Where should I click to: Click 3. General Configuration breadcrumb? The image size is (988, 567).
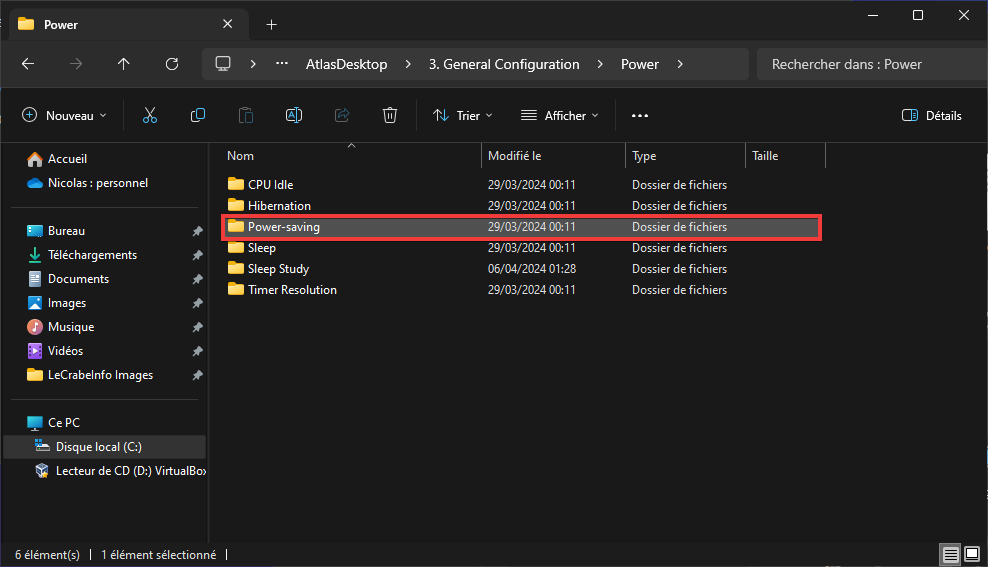tap(504, 64)
